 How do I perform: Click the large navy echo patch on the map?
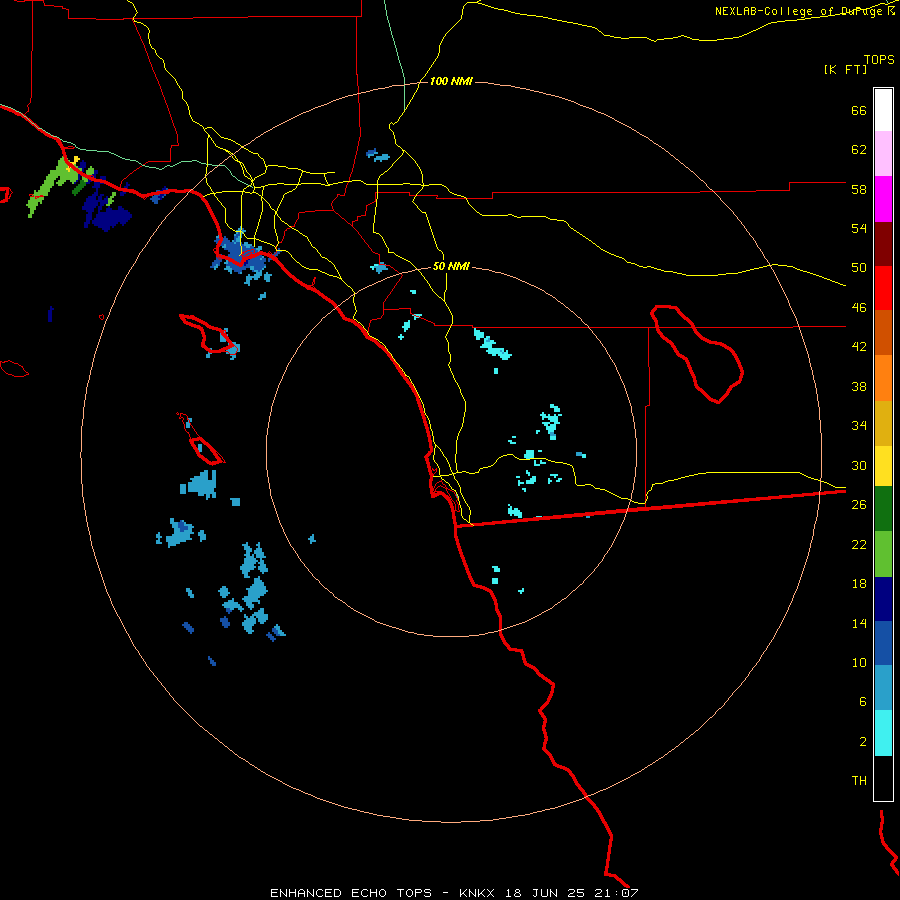pyautogui.click(x=107, y=217)
